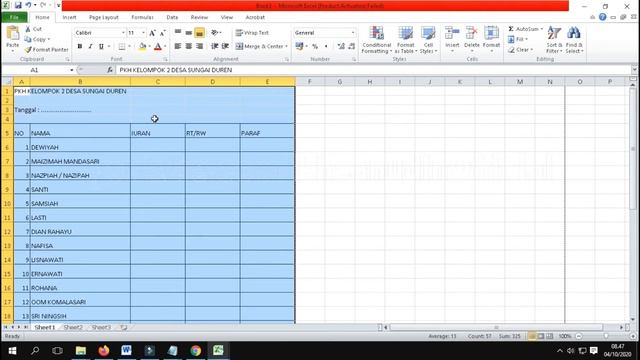Open the General number format dropdown
This screenshot has height=360, width=640.
(353, 33)
